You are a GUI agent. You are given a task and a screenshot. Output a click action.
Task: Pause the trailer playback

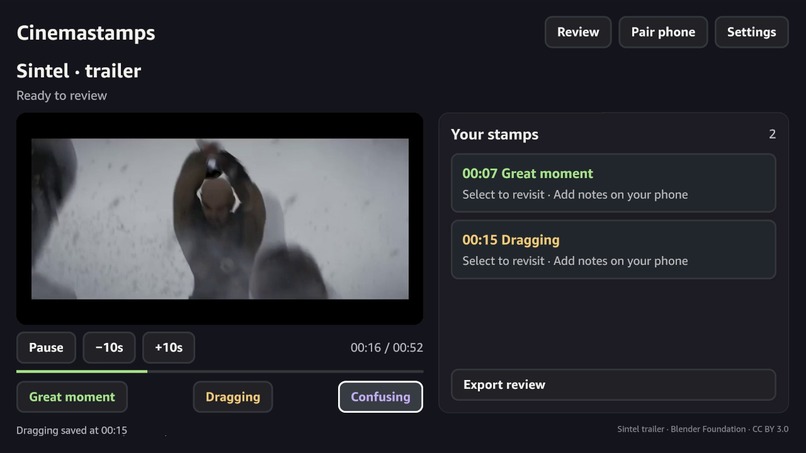pyautogui.click(x=46, y=348)
